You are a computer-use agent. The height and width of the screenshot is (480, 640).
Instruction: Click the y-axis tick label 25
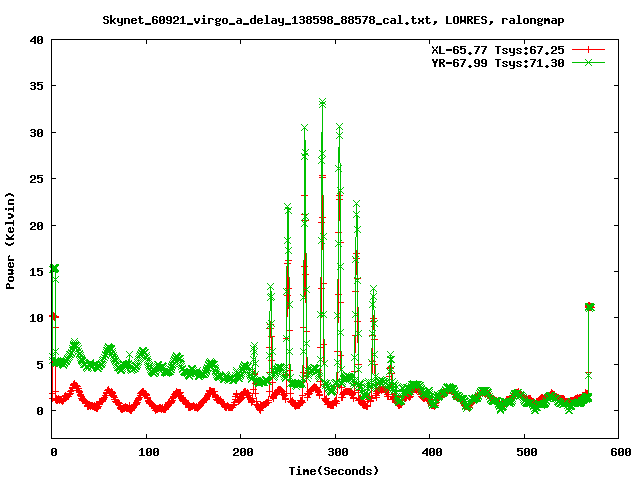tap(36, 179)
